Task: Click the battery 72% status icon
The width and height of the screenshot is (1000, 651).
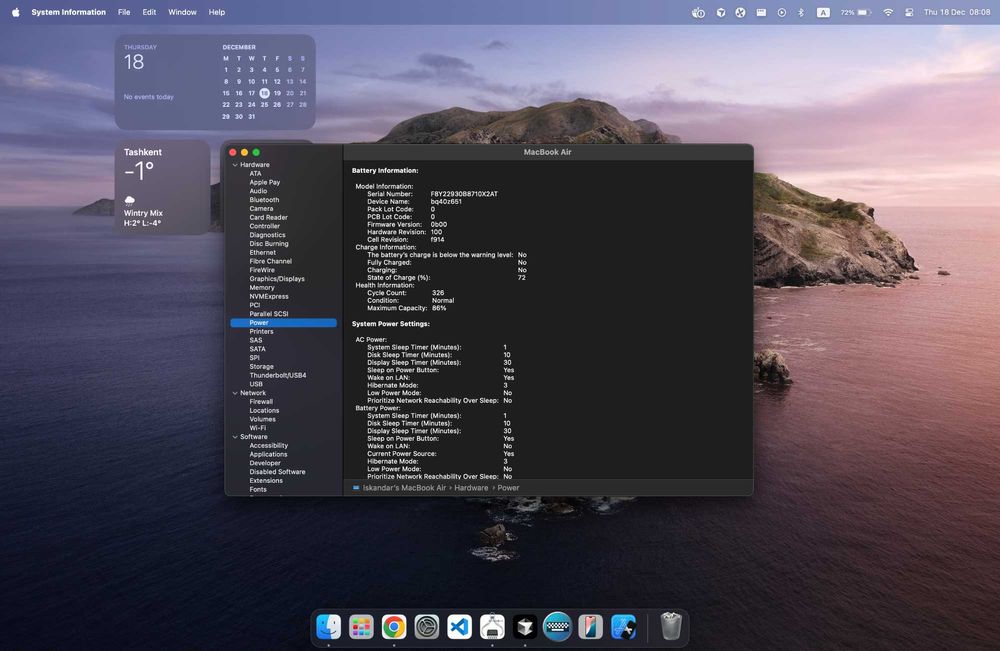Action: [855, 12]
